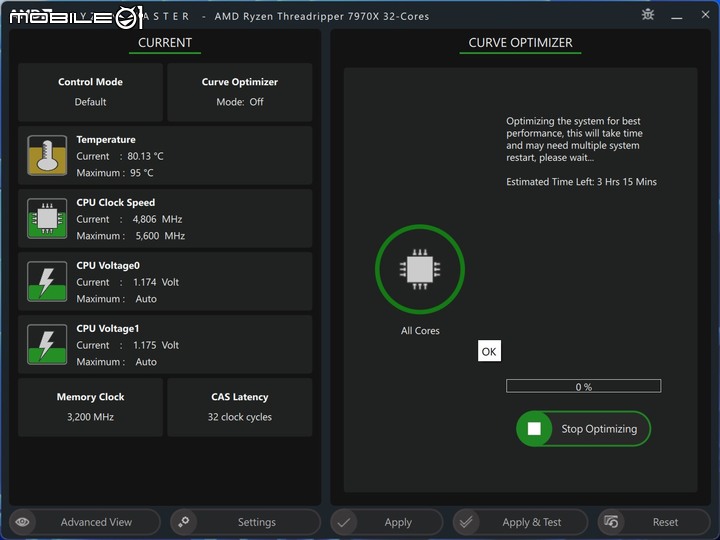Close the Ryzen Master window
The height and width of the screenshot is (540, 720).
(705, 15)
